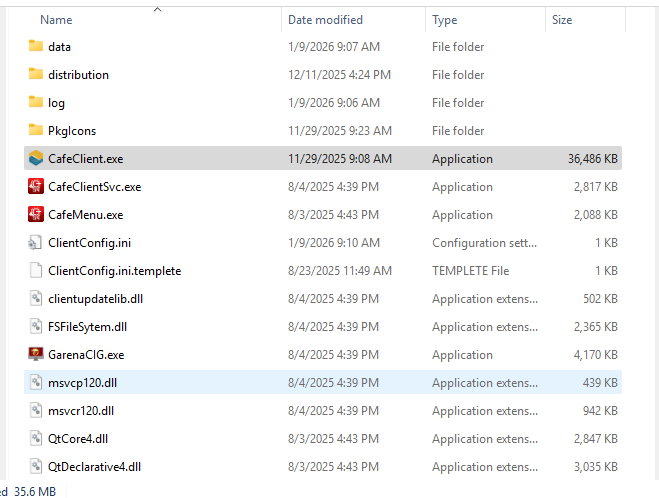Click the CafeClient.exe application icon
Image resolution: width=659 pixels, height=498 pixels.
[36, 158]
